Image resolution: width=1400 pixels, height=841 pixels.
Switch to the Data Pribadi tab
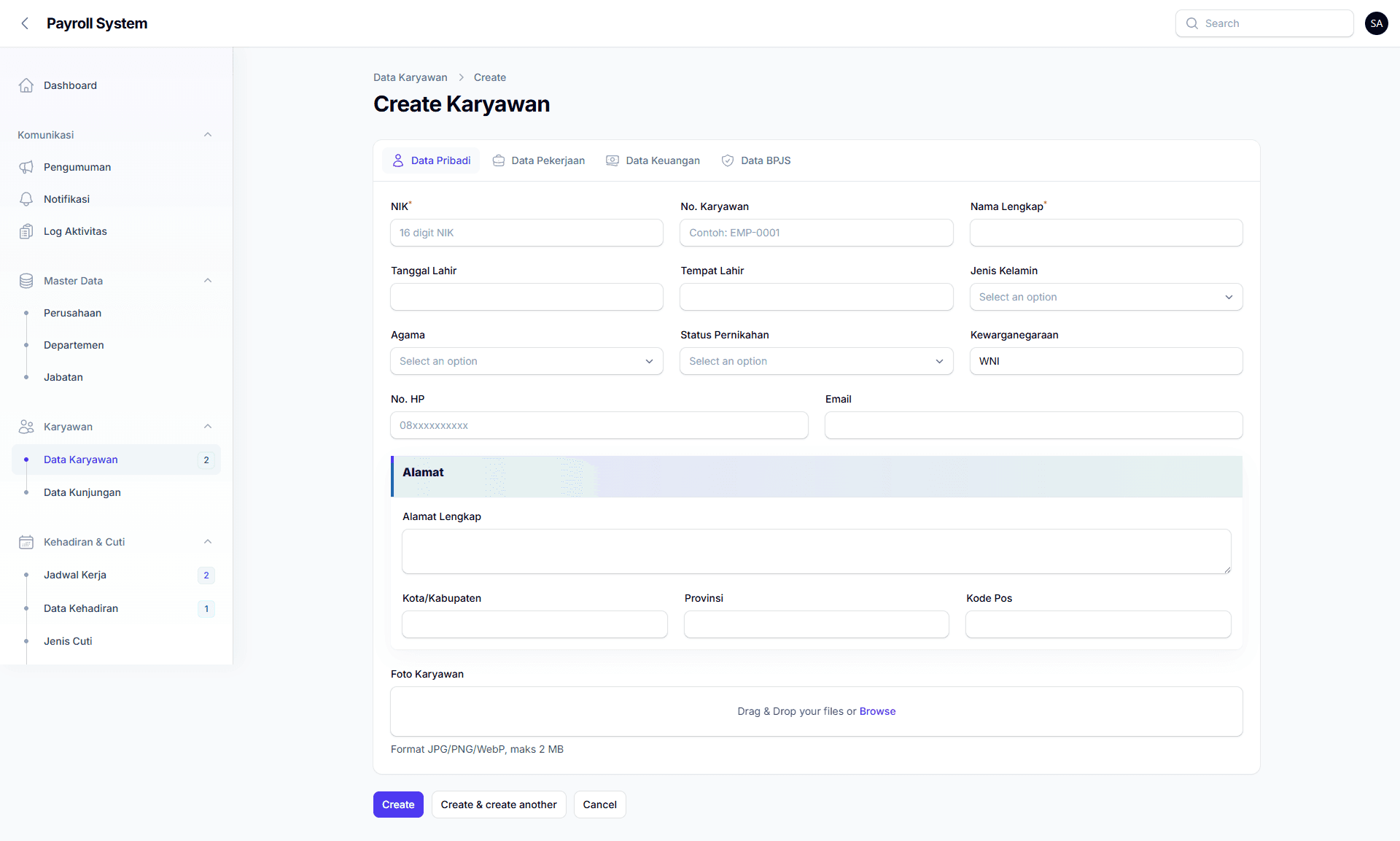pos(431,160)
